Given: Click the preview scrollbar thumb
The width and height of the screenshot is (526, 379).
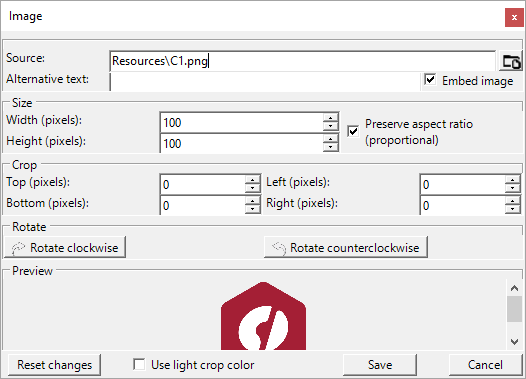Looking at the screenshot, I should click(x=514, y=309).
